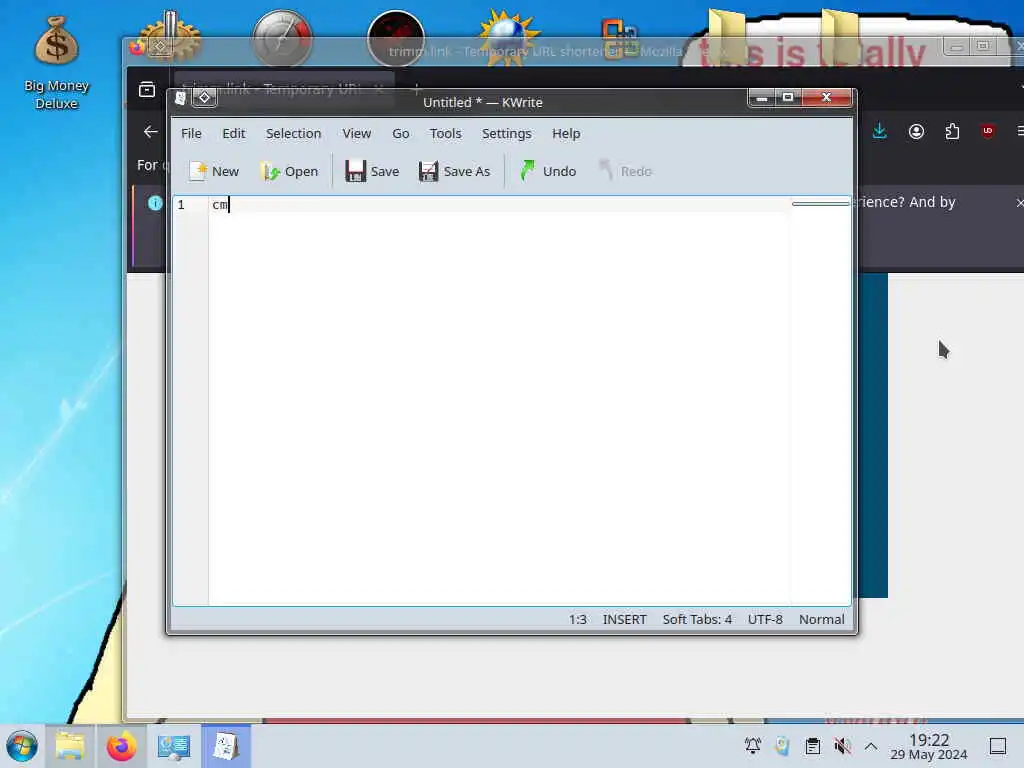1024x768 pixels.
Task: Open the File menu in KWrite
Action: click(x=191, y=133)
